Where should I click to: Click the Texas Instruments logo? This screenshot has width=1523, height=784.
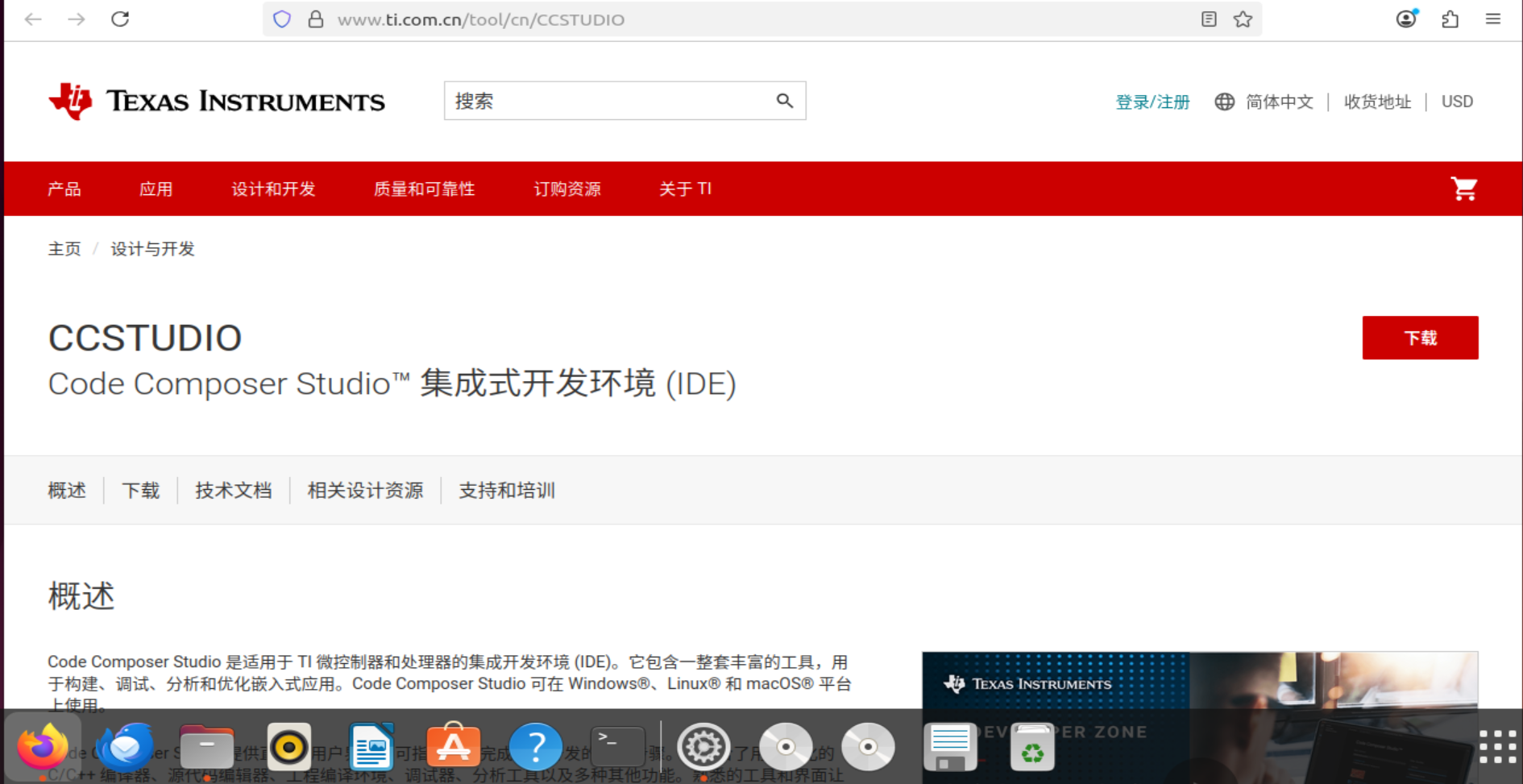(x=217, y=102)
